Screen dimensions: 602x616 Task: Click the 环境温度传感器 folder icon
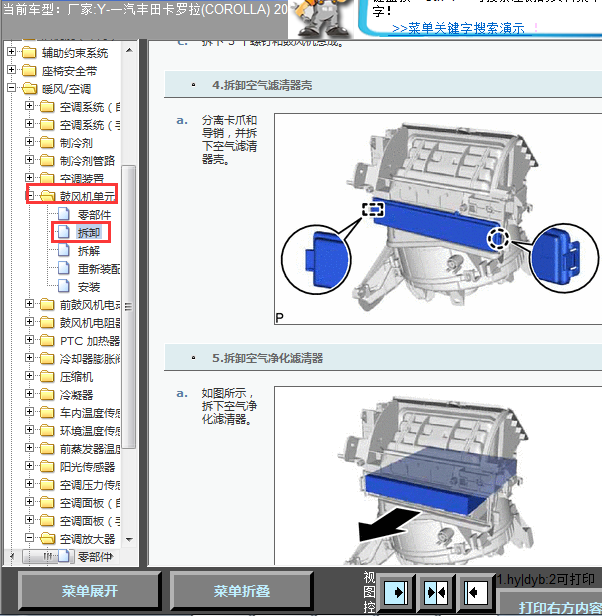click(x=47, y=431)
